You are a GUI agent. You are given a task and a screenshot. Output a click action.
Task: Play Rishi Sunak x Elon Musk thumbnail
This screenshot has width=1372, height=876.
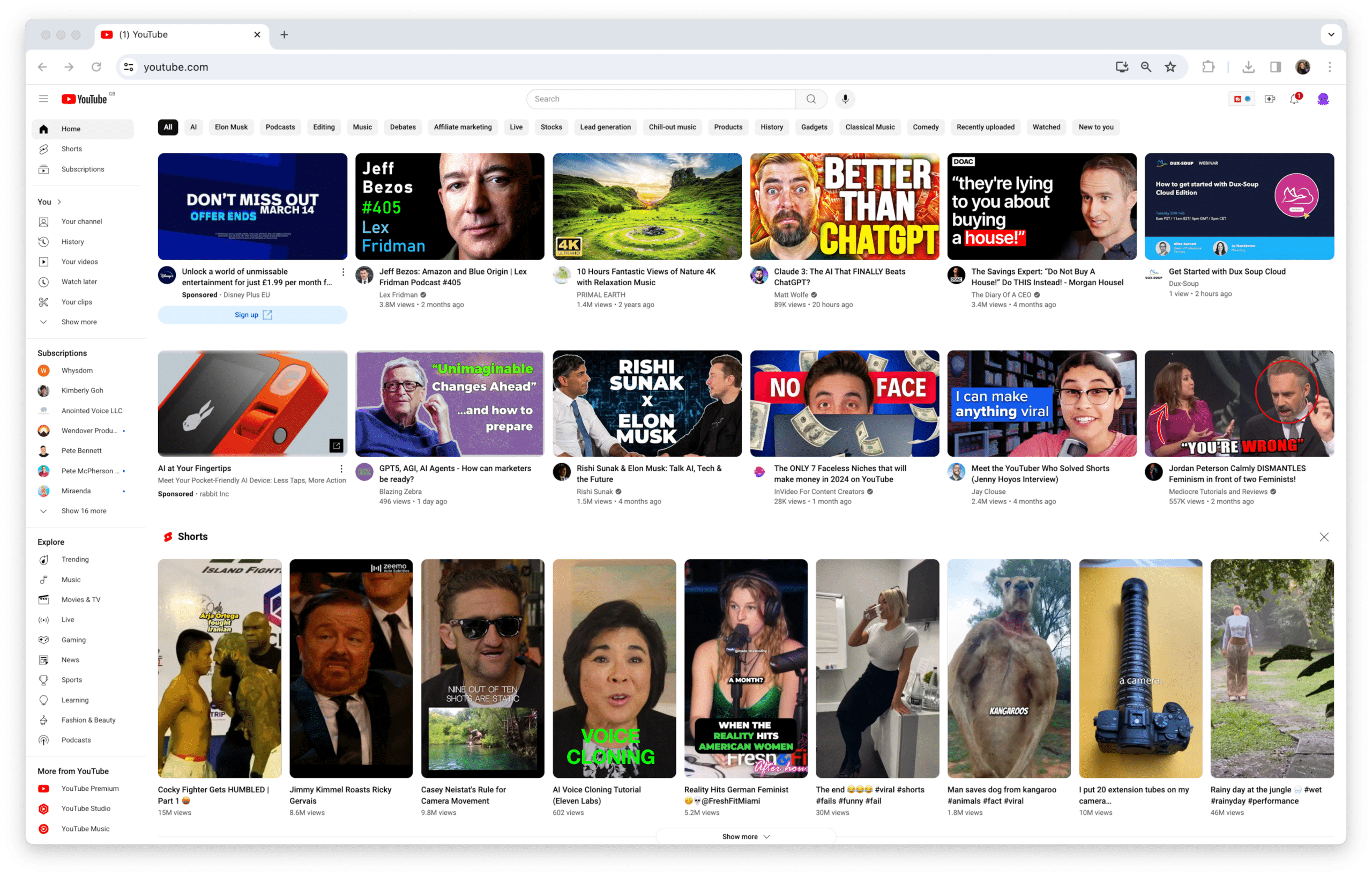tap(647, 404)
